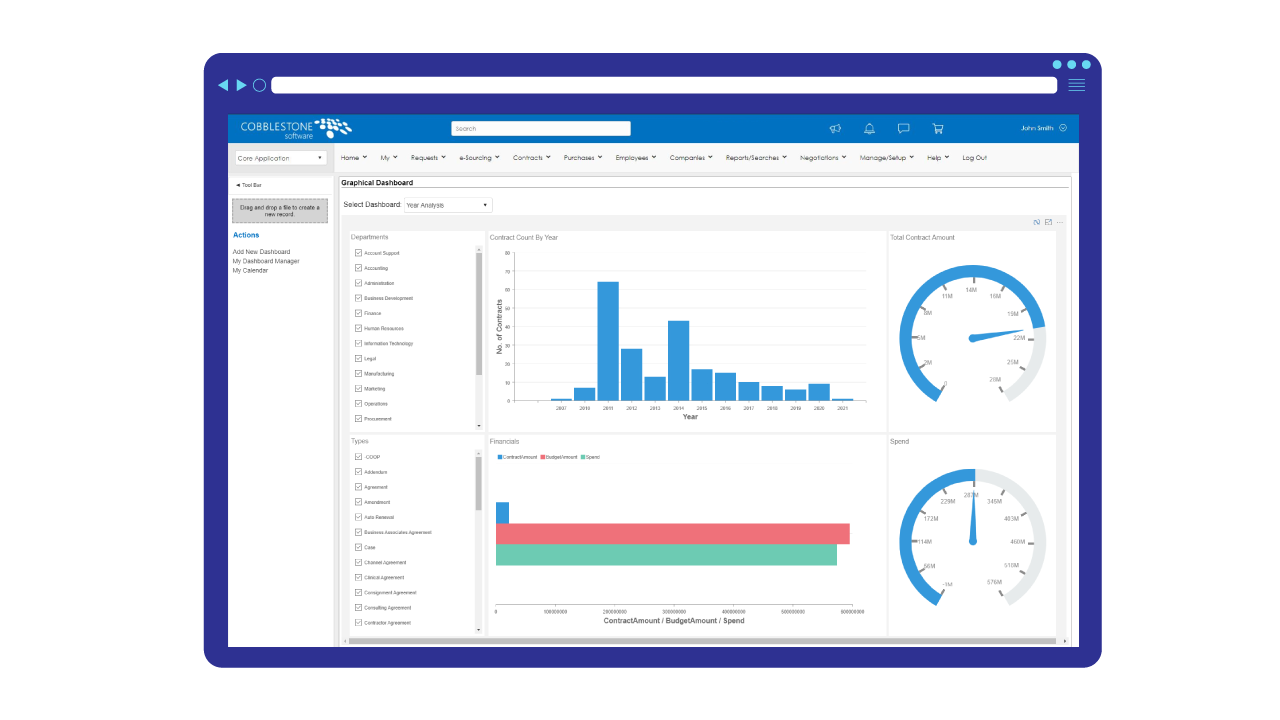Image resolution: width=1280 pixels, height=720 pixels.
Task: Expand the My menu
Action: coord(388,158)
